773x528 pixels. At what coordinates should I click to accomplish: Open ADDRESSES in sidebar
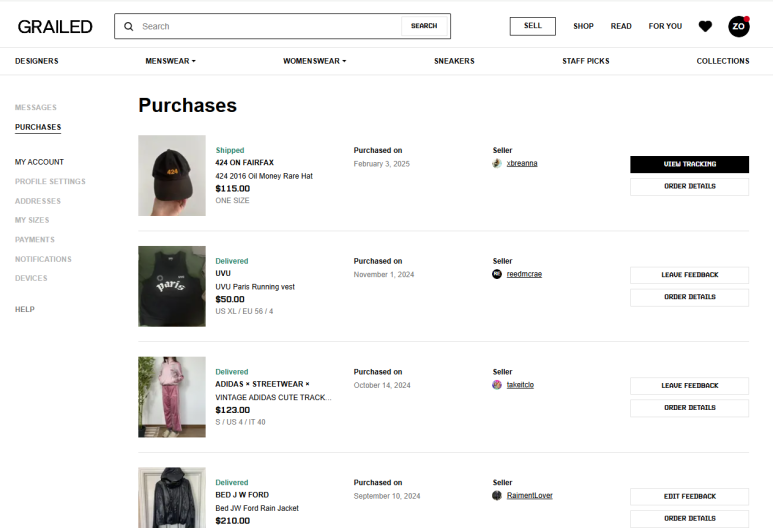tap(37, 201)
